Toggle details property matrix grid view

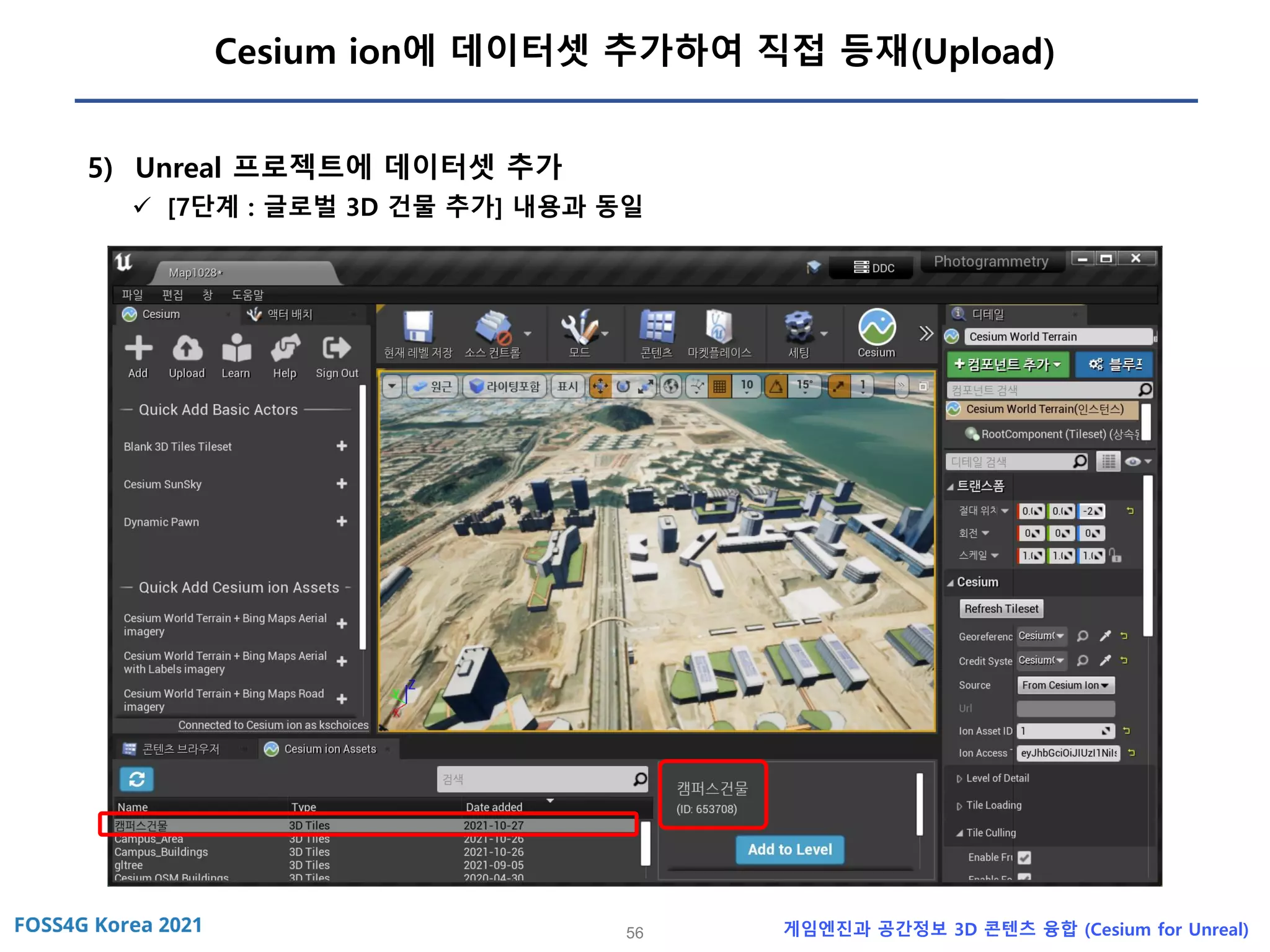1108,461
